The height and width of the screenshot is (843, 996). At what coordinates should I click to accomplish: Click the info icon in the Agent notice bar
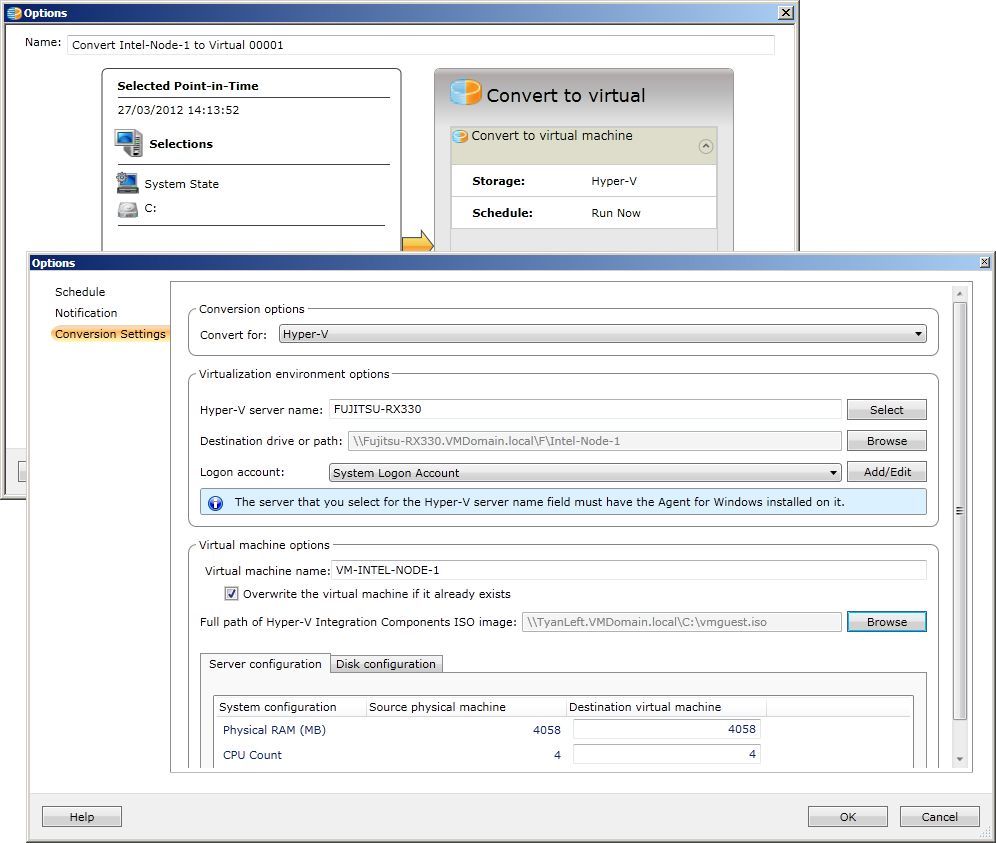point(216,502)
